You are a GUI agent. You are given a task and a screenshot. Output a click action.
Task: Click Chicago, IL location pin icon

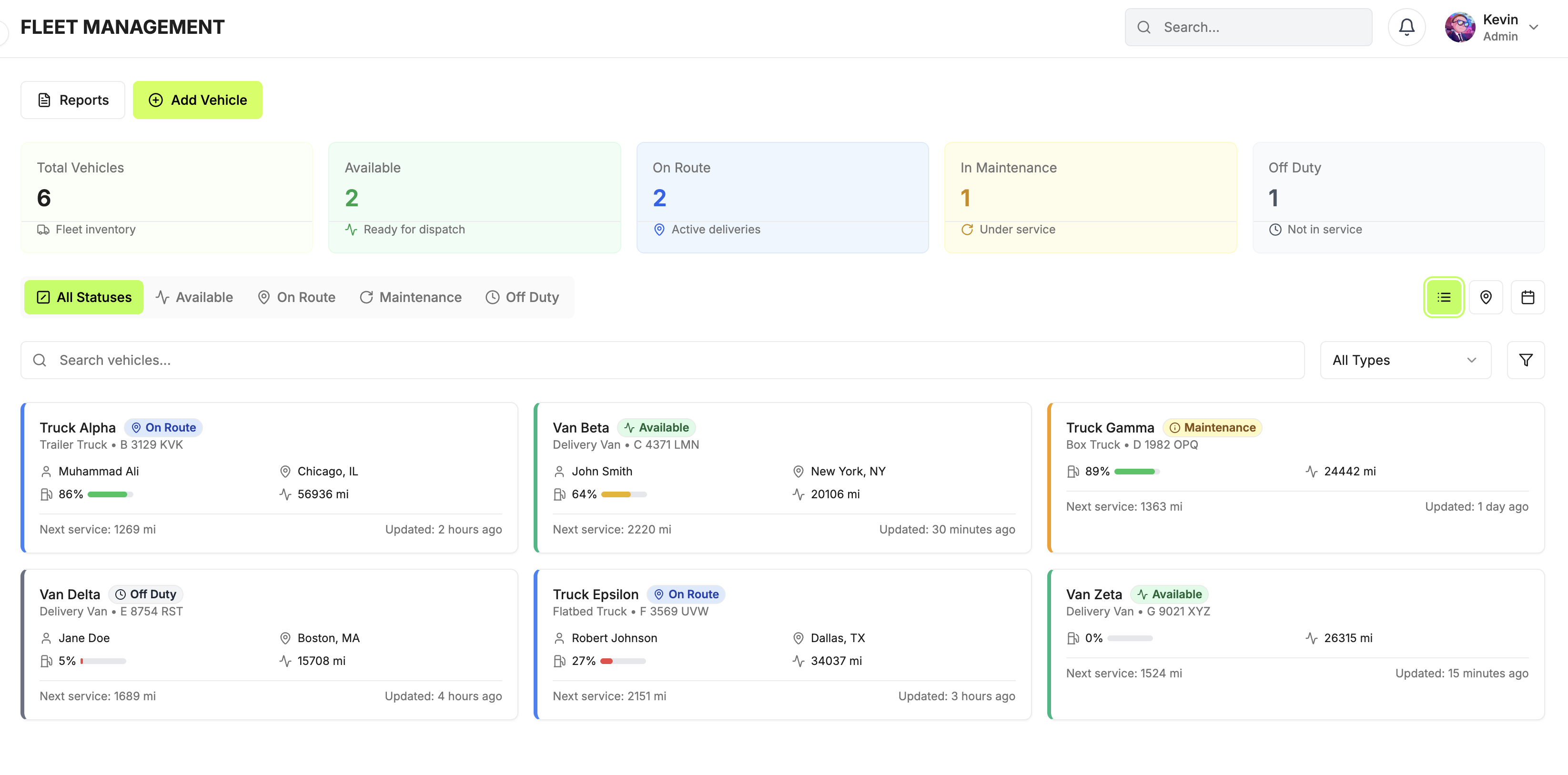click(285, 472)
